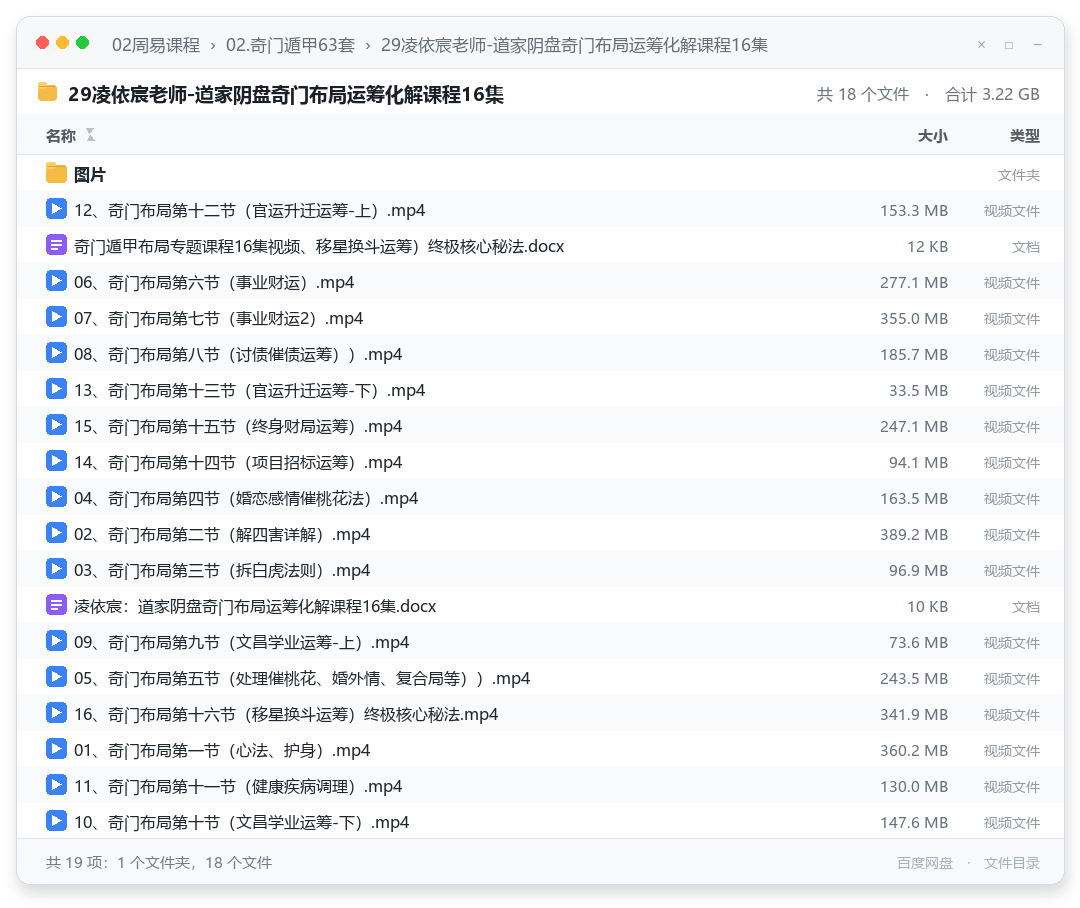Select file 11、奇门布局第十一节（健康疾病调理）.mp4
Viewport: 1080px width, 908px height.
(238, 787)
